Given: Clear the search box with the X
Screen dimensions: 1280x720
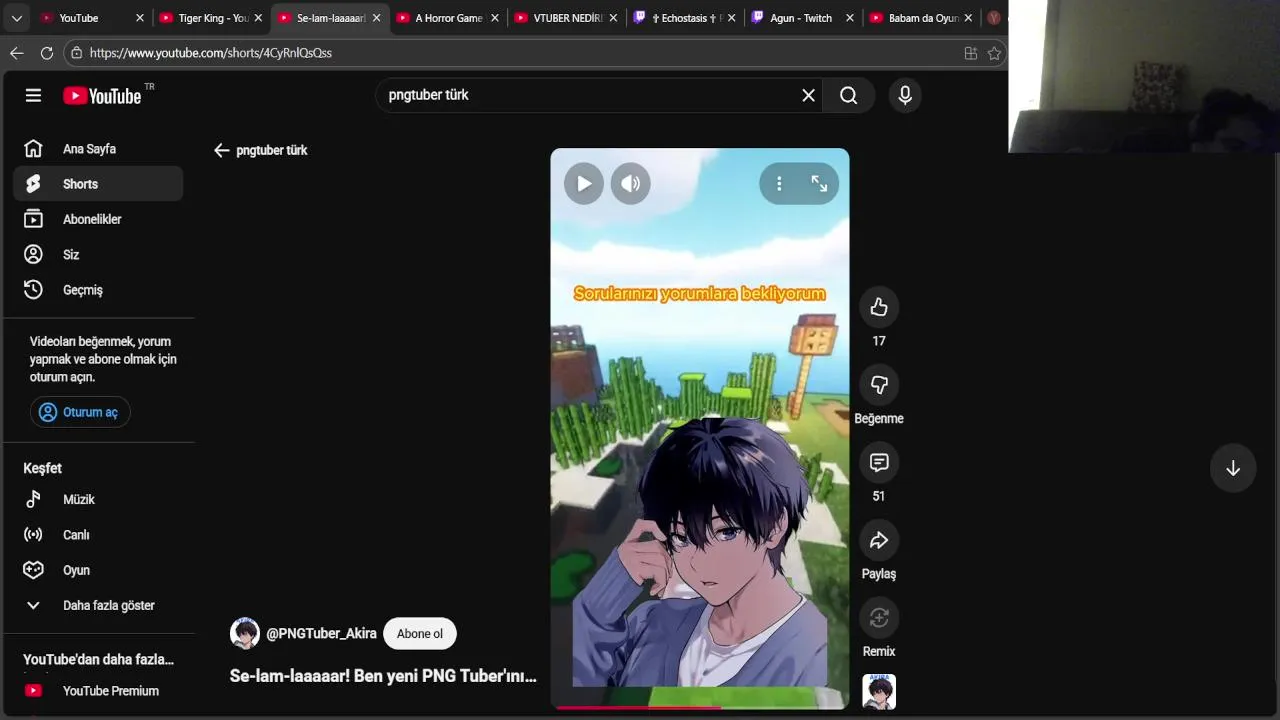Looking at the screenshot, I should pyautogui.click(x=808, y=95).
